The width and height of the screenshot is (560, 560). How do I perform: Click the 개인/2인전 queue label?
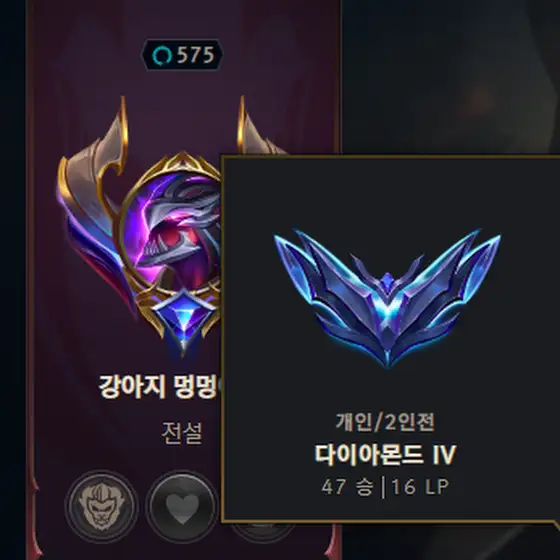pos(385,421)
